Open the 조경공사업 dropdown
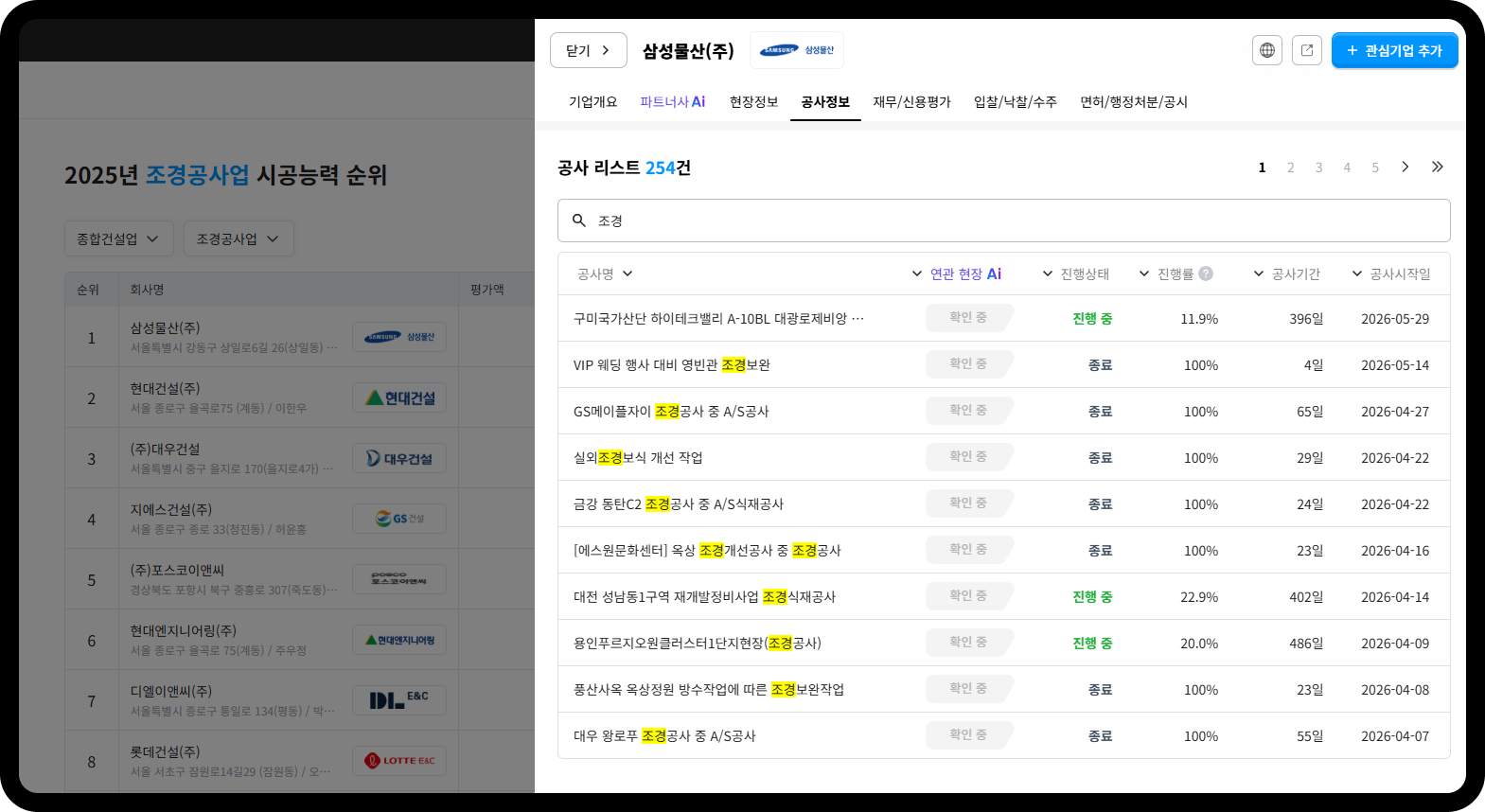The image size is (1485, 812). click(239, 238)
